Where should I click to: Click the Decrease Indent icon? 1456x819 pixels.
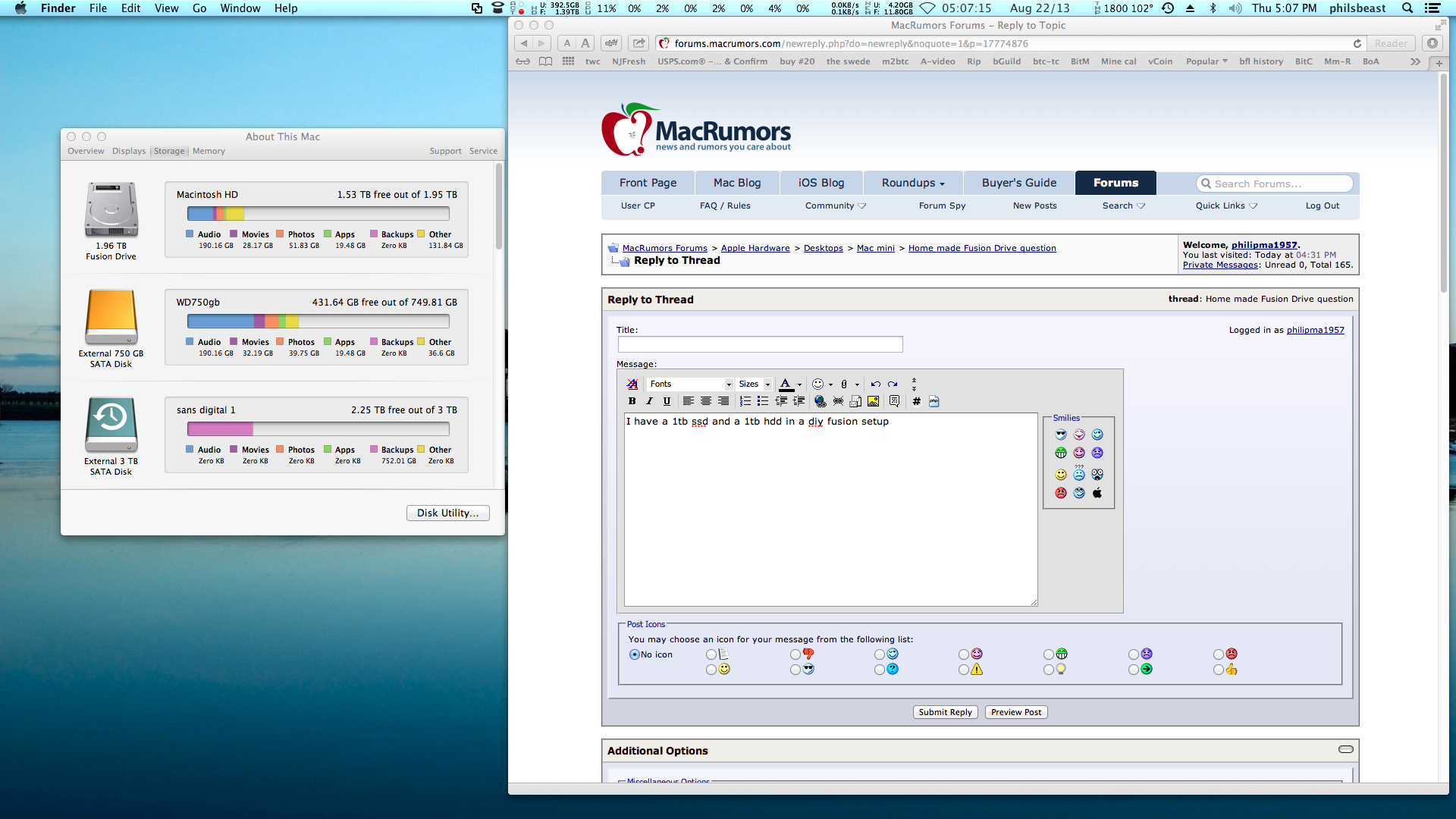780,401
